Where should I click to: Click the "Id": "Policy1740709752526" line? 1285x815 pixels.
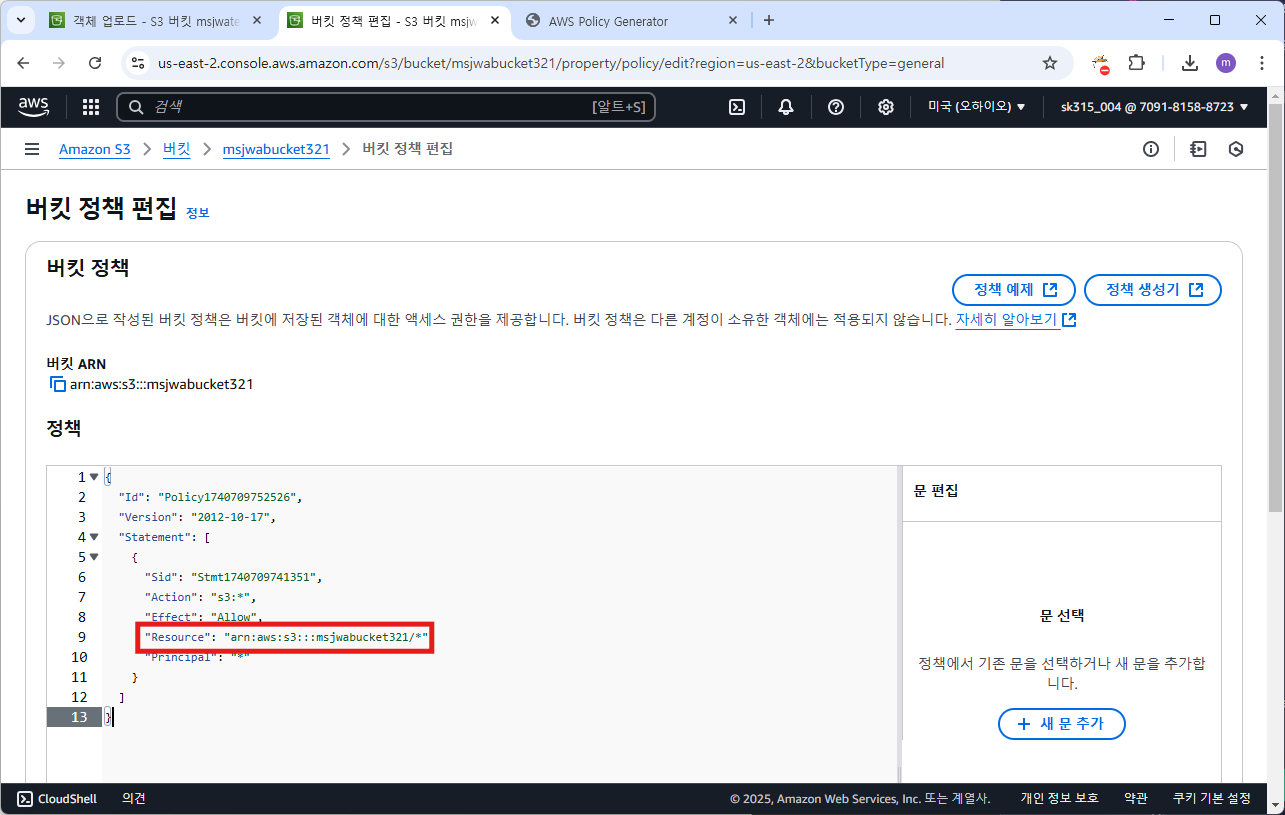pos(210,497)
